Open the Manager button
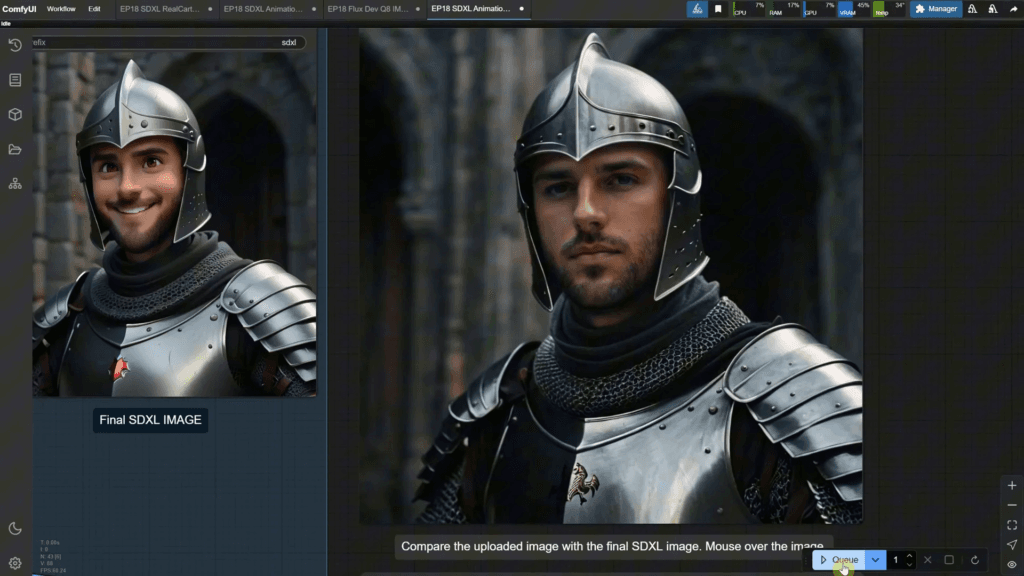Viewport: 1024px width, 576px height. pyautogui.click(x=936, y=9)
